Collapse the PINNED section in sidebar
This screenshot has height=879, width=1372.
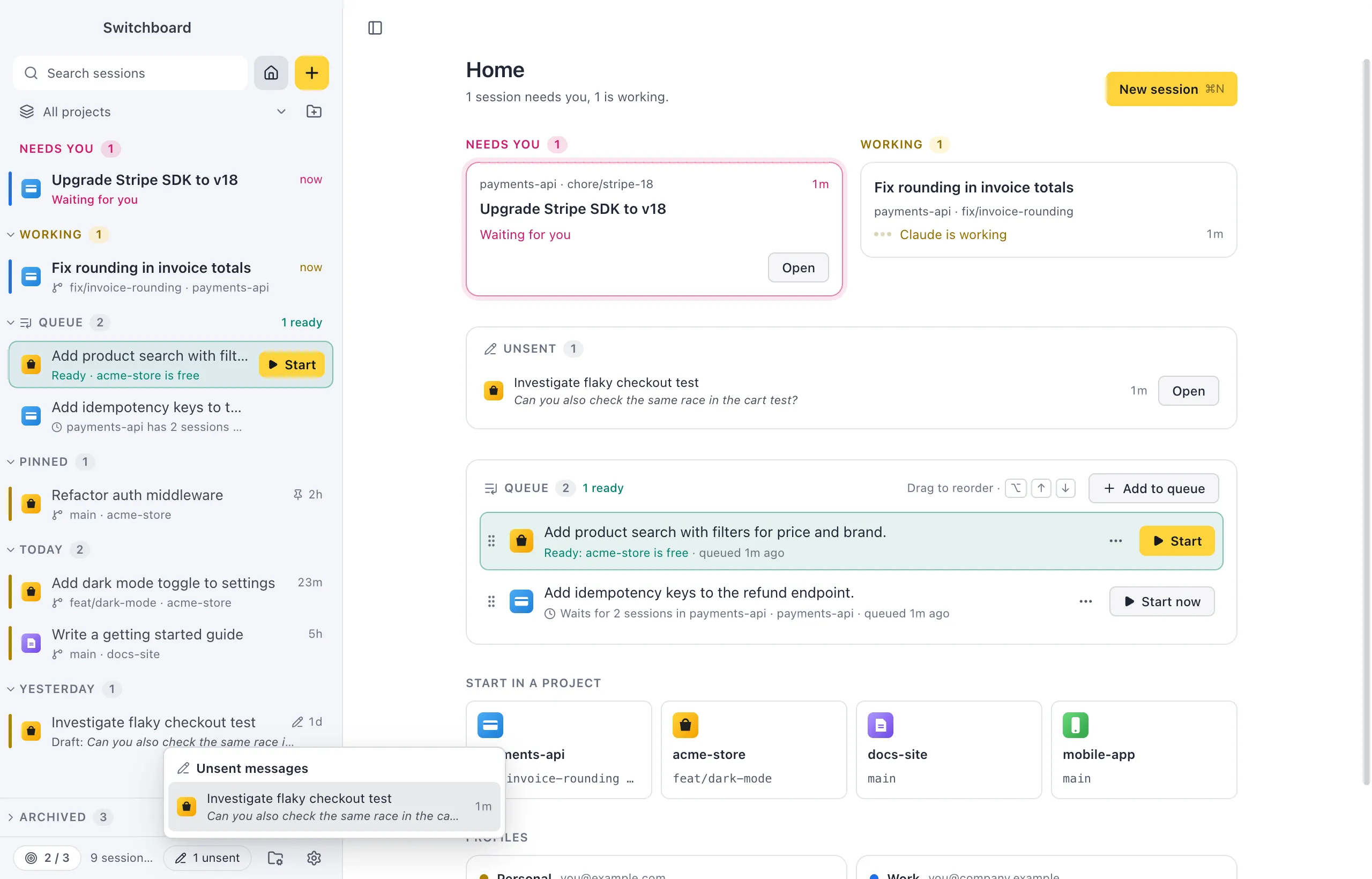[10, 462]
